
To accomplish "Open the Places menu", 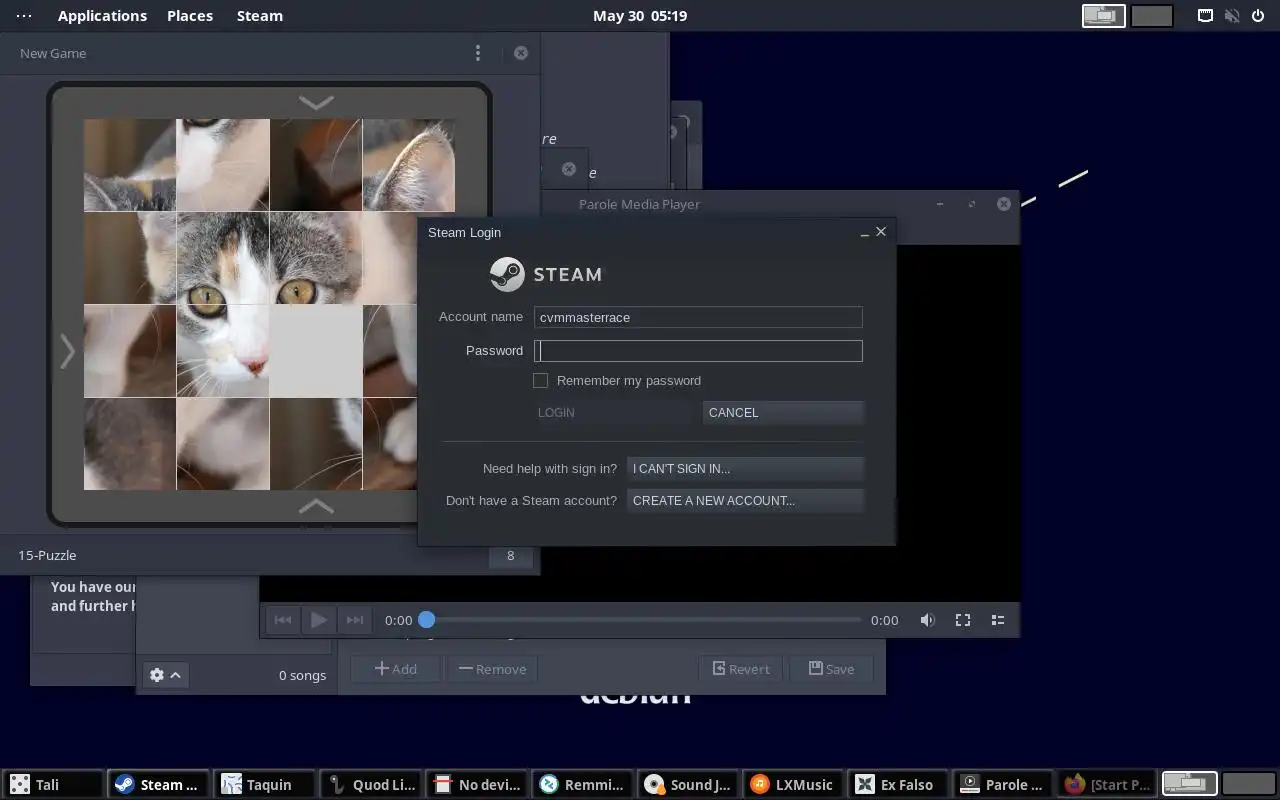I will tap(190, 16).
